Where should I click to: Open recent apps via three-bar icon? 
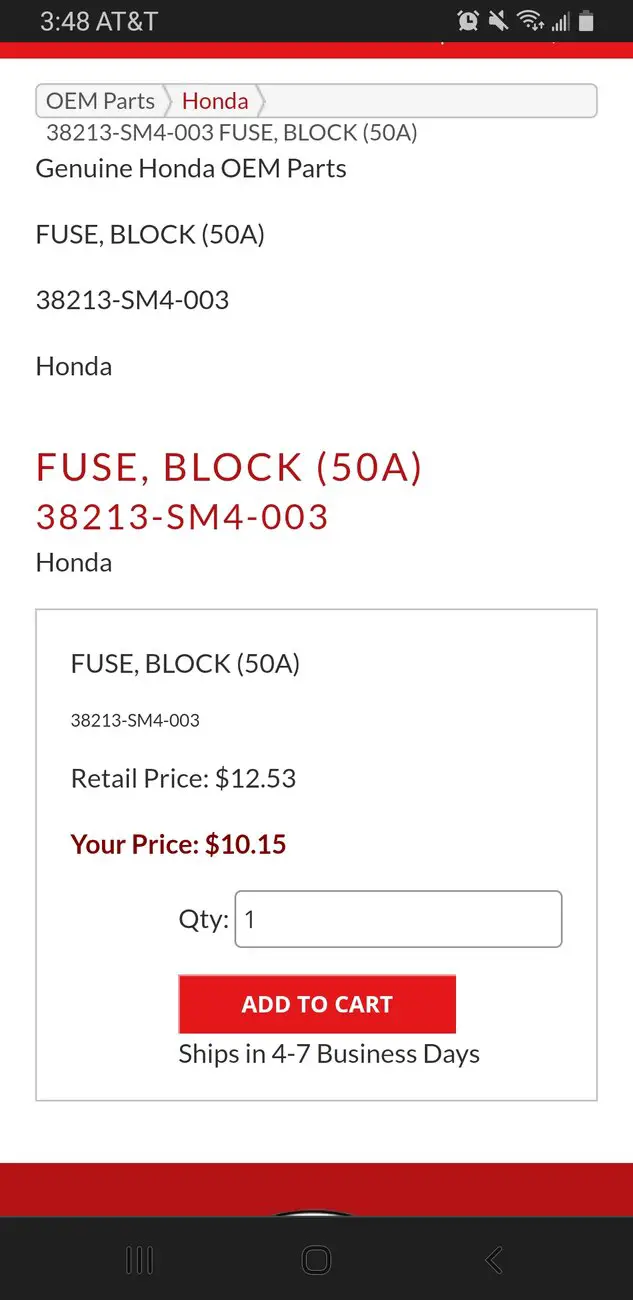coord(139,1260)
